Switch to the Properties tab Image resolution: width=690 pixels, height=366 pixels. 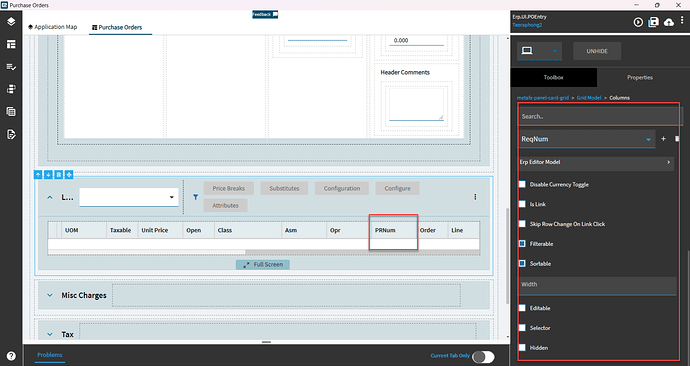tap(640, 77)
